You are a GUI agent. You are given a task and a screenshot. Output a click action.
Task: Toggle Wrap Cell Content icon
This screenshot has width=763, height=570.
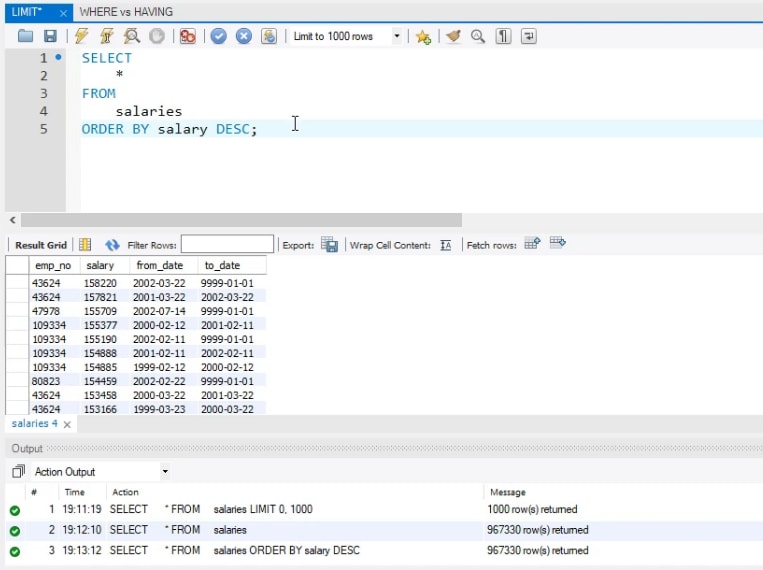(446, 245)
